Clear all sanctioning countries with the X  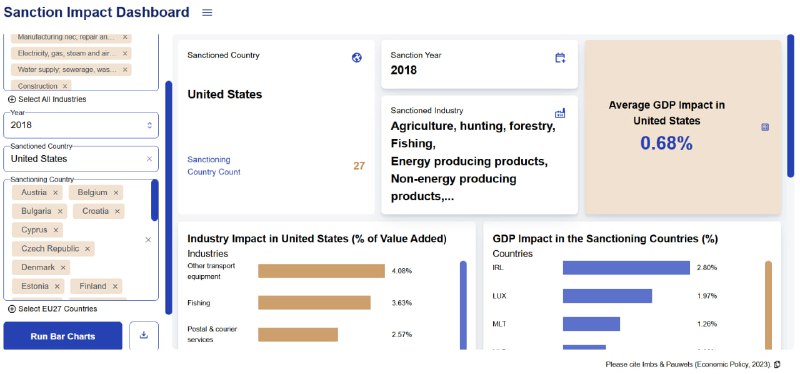(x=148, y=239)
